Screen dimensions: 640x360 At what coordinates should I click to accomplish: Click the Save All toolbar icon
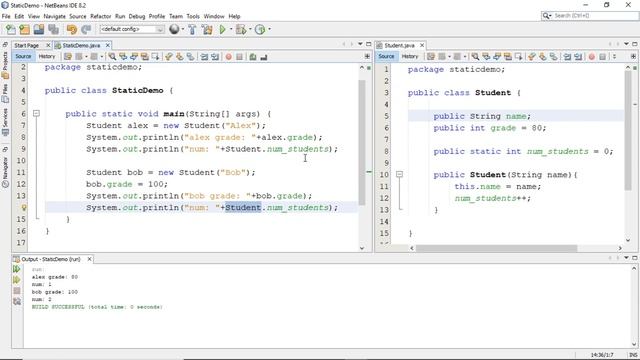click(53, 29)
